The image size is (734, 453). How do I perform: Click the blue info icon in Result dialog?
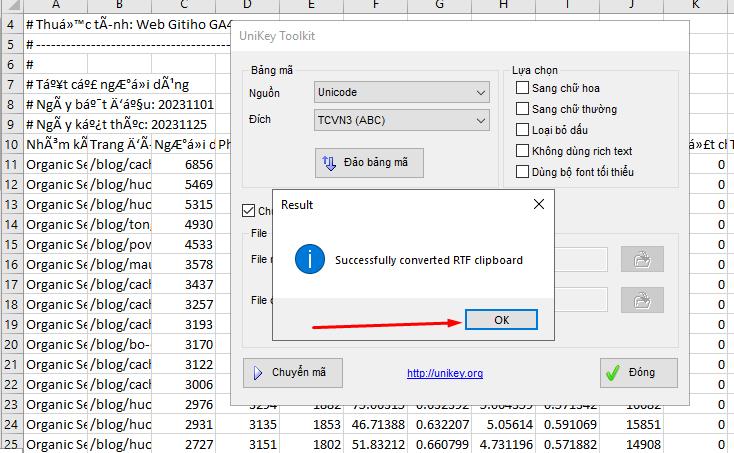[x=309, y=259]
